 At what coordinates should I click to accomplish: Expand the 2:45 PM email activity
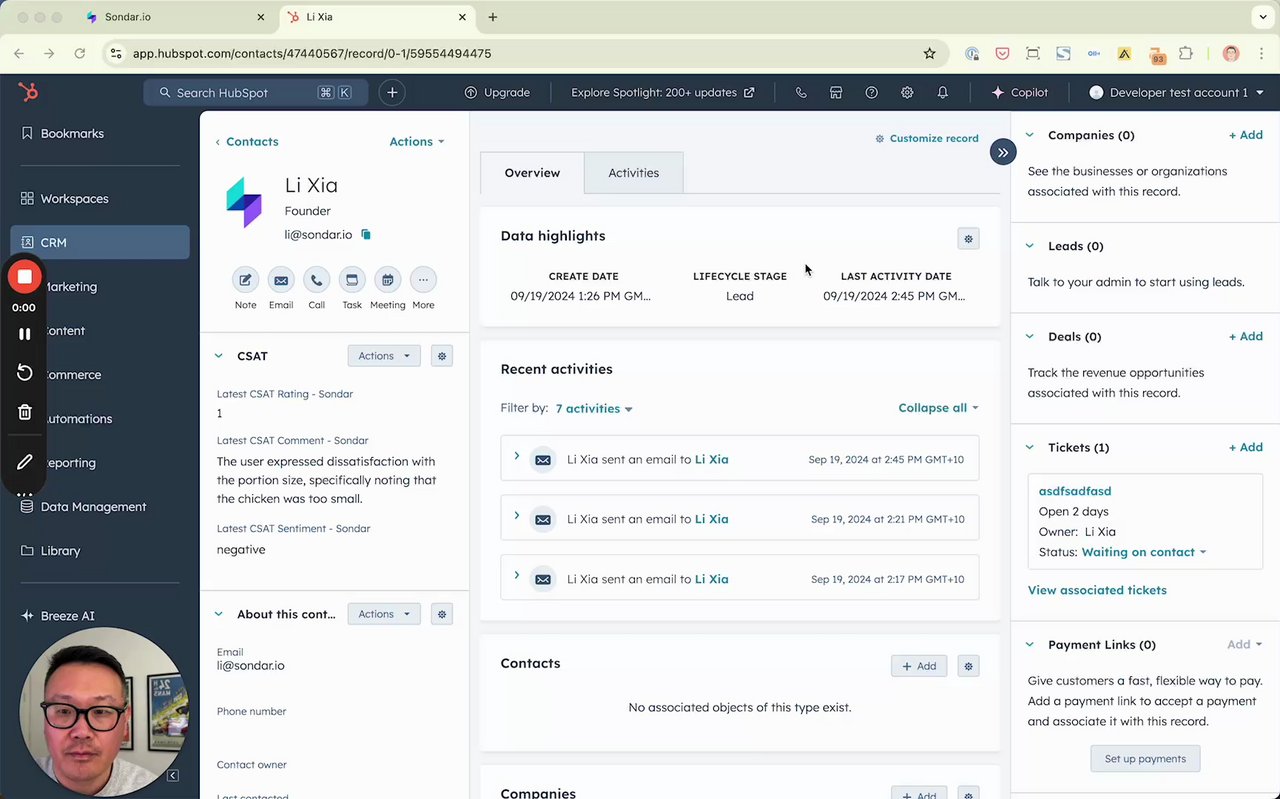pyautogui.click(x=517, y=456)
